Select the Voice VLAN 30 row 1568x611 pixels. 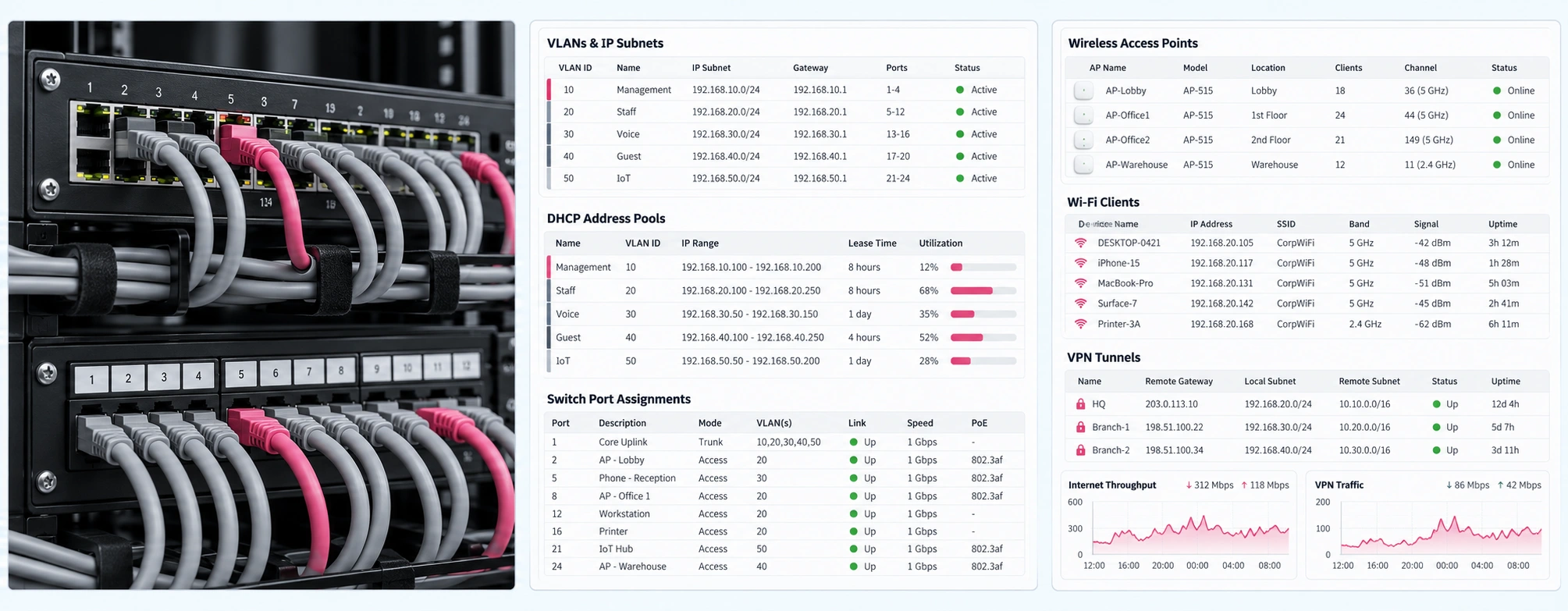785,134
